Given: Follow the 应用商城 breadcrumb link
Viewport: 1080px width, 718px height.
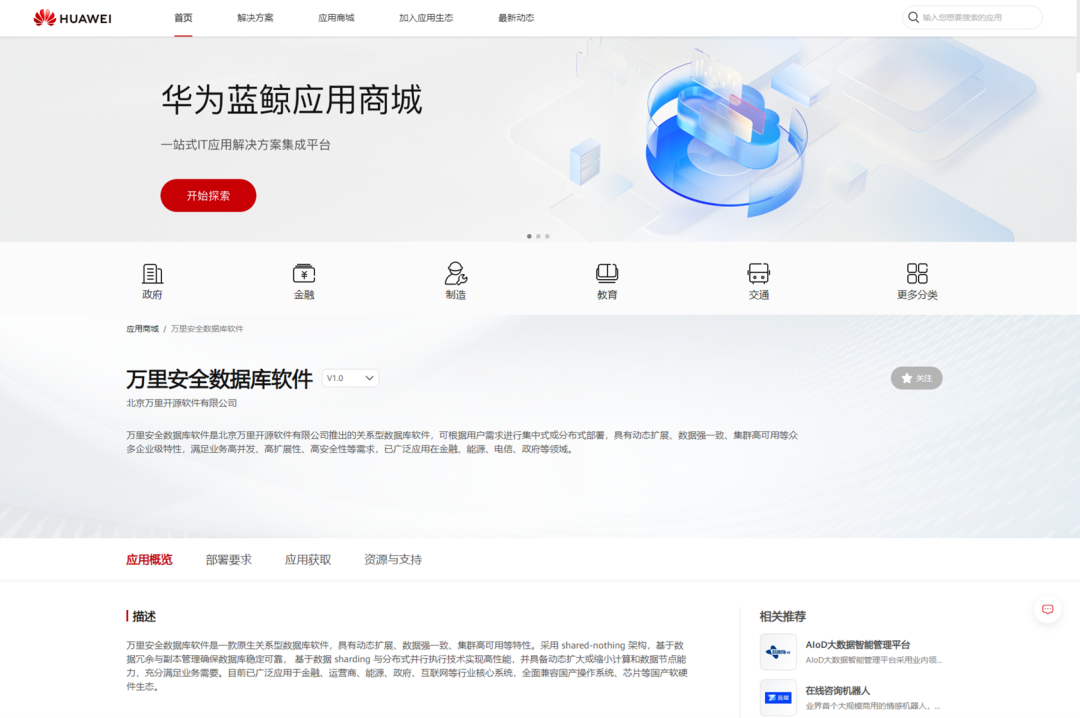Looking at the screenshot, I should click(142, 329).
